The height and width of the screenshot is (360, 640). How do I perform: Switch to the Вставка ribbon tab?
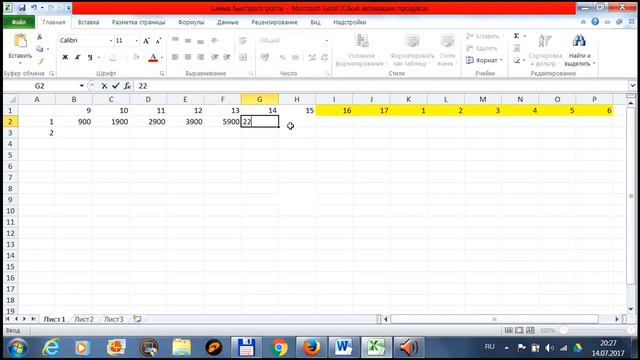(89, 22)
